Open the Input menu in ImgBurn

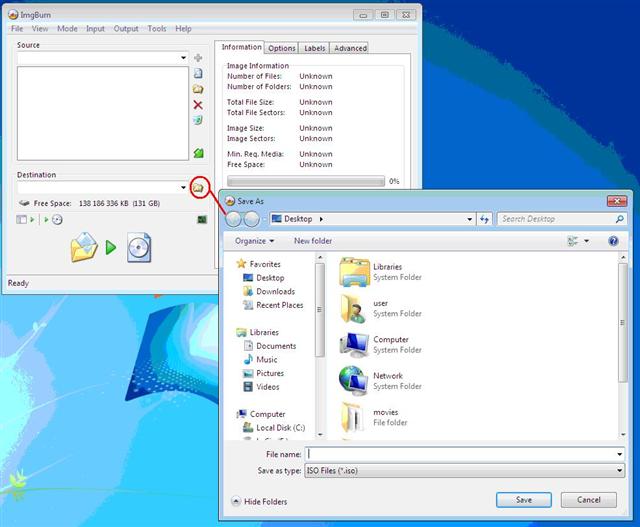(95, 29)
